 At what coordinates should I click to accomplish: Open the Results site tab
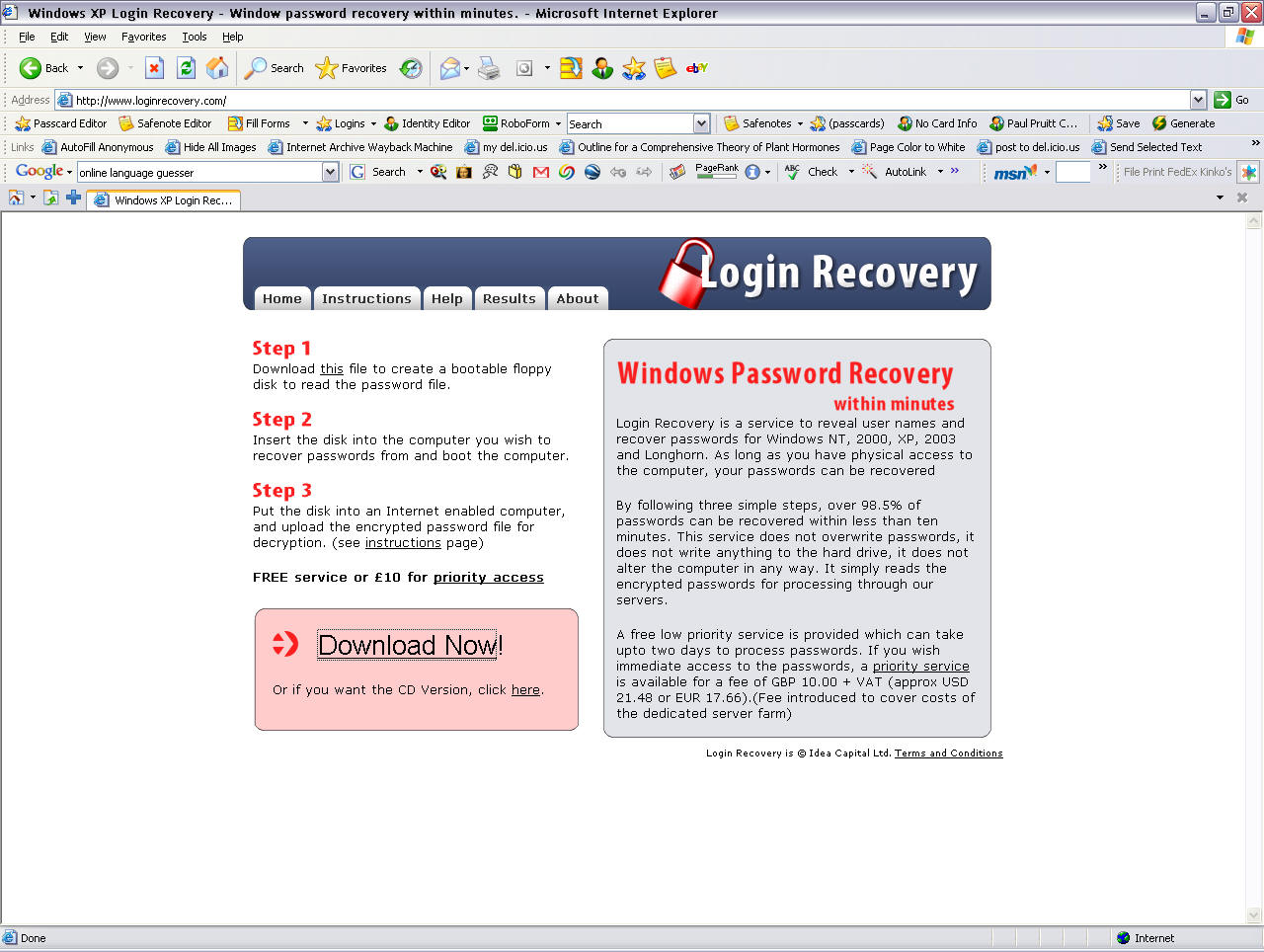point(510,298)
